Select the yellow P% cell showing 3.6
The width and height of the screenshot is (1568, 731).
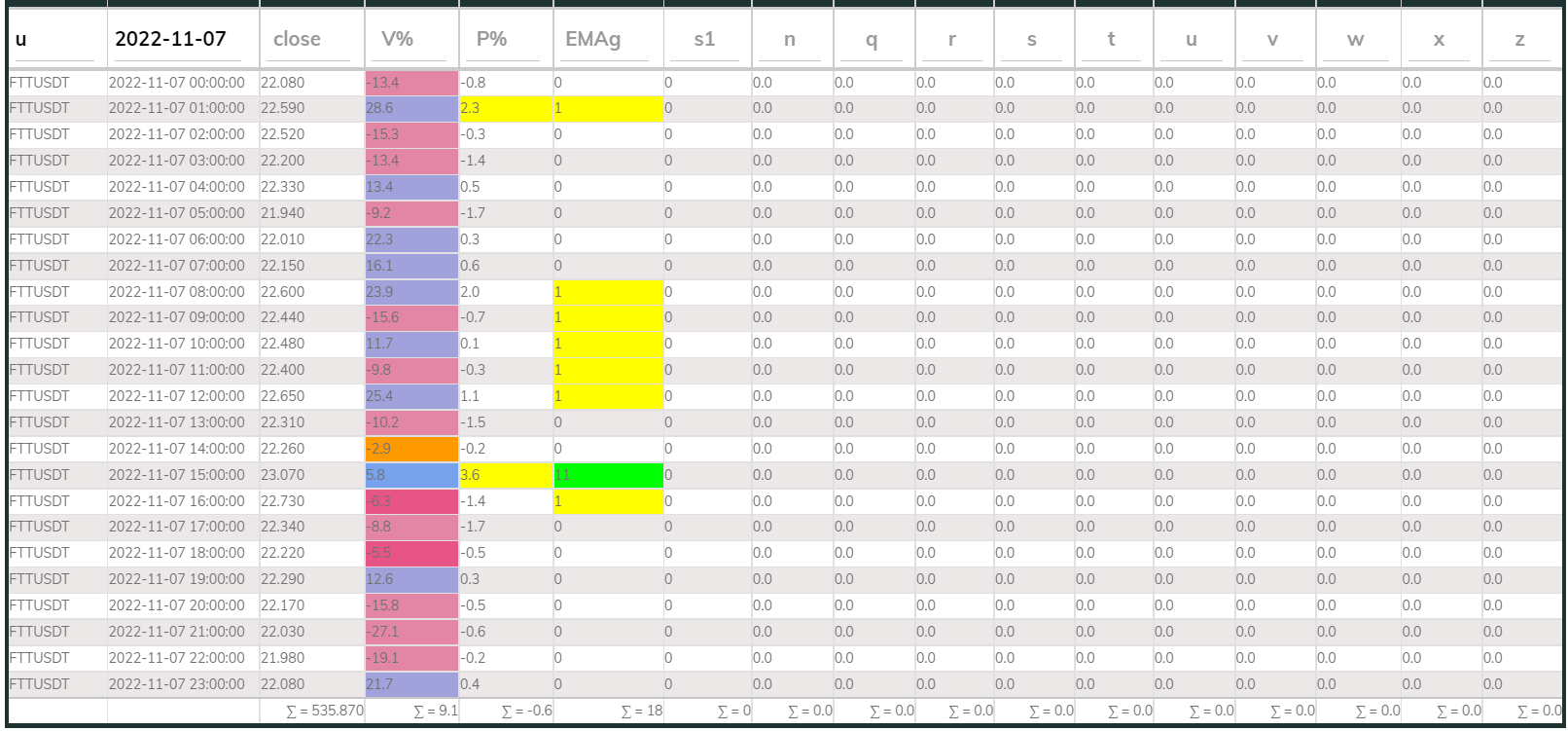(x=505, y=475)
